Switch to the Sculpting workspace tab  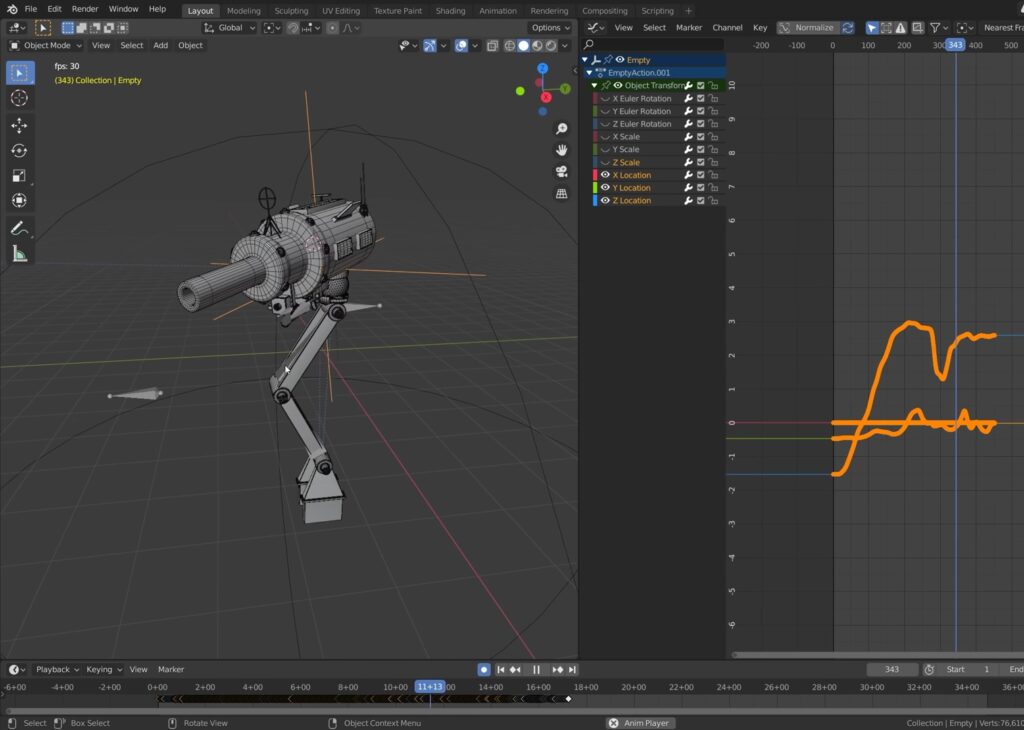pos(291,10)
